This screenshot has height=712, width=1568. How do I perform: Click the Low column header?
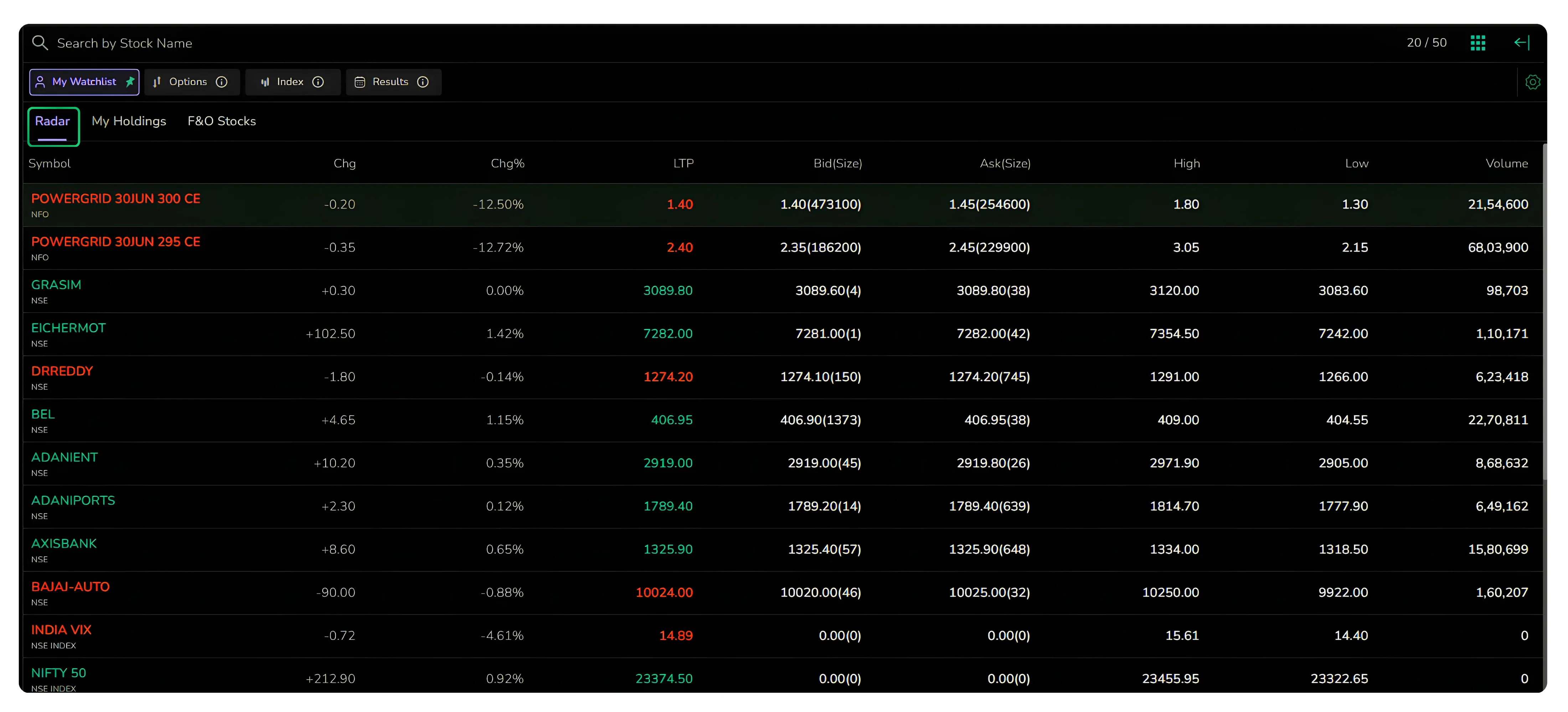(1357, 163)
